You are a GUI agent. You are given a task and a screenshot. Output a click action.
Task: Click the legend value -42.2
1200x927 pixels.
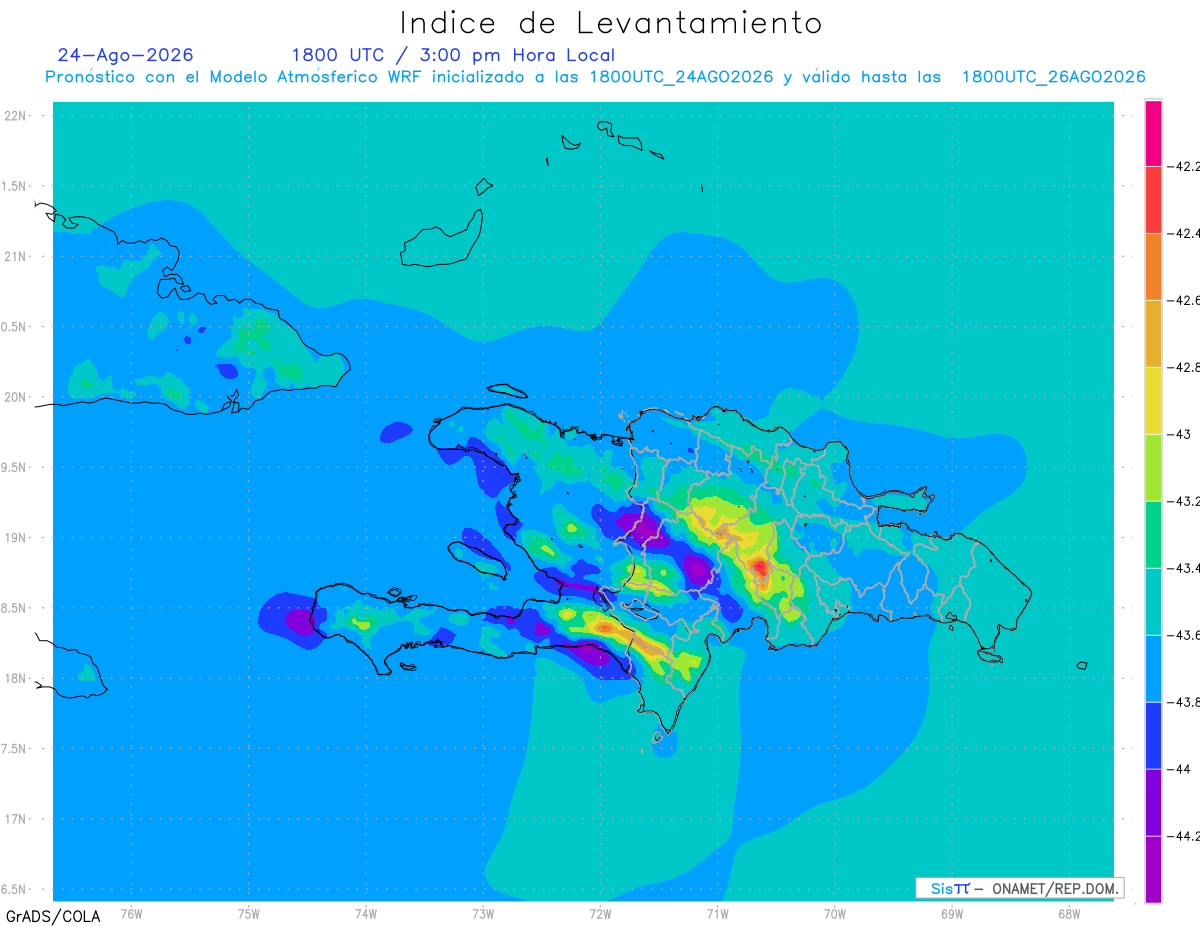click(1183, 166)
